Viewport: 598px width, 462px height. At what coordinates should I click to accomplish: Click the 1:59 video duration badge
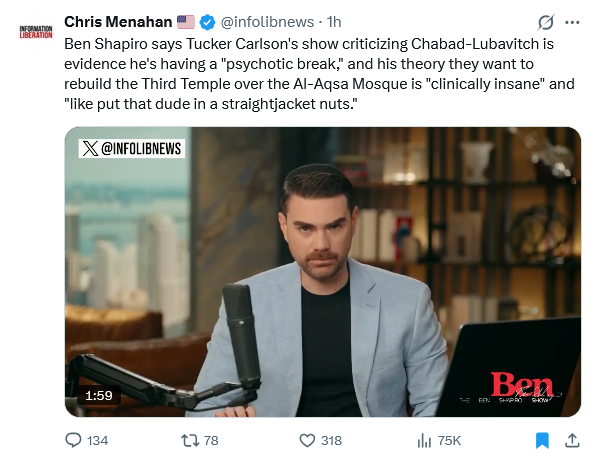(x=99, y=395)
